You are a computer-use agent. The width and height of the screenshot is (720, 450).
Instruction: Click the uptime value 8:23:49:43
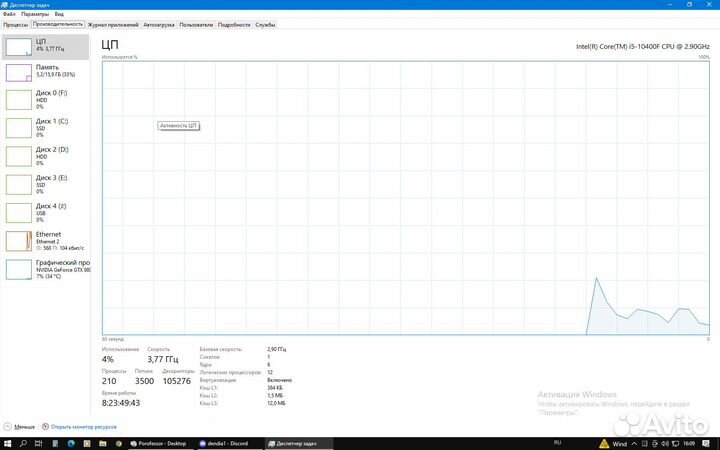[x=121, y=403]
